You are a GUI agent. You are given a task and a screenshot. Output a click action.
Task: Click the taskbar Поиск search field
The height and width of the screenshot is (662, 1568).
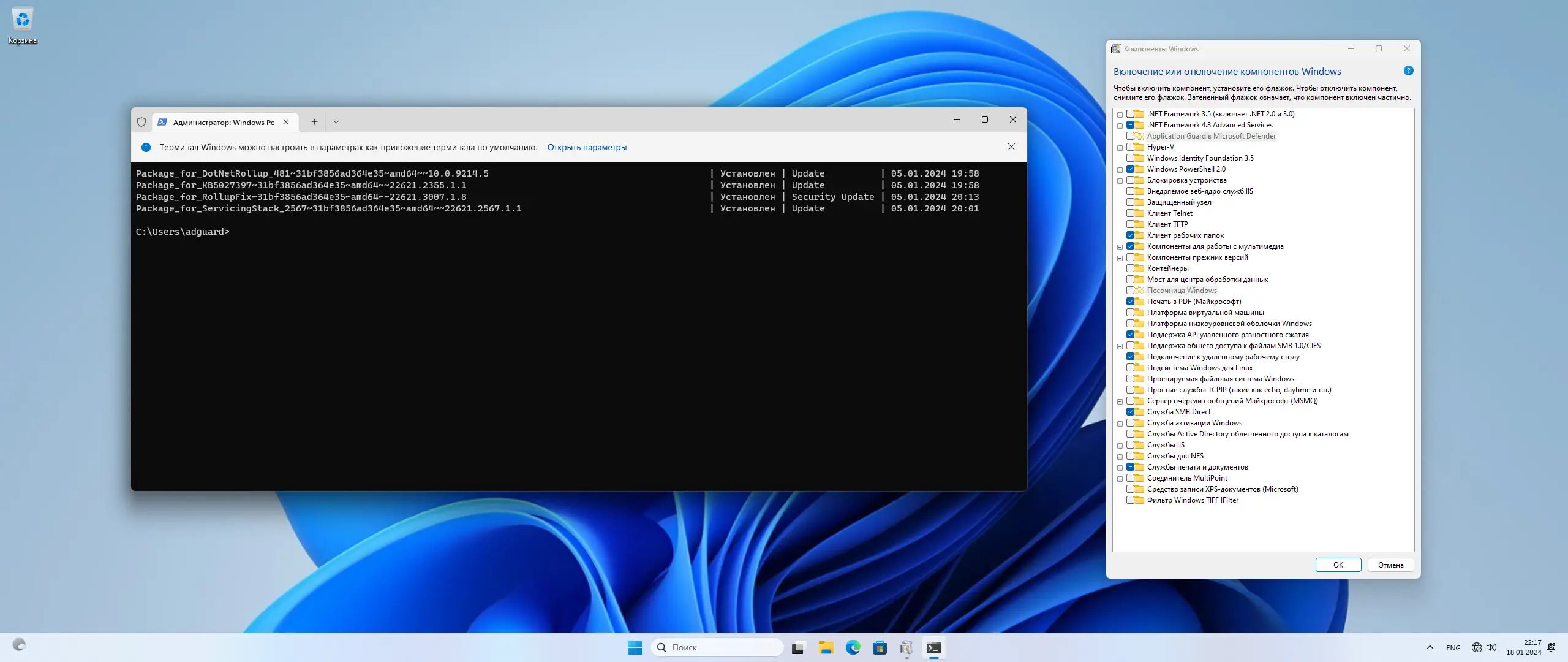tap(717, 647)
